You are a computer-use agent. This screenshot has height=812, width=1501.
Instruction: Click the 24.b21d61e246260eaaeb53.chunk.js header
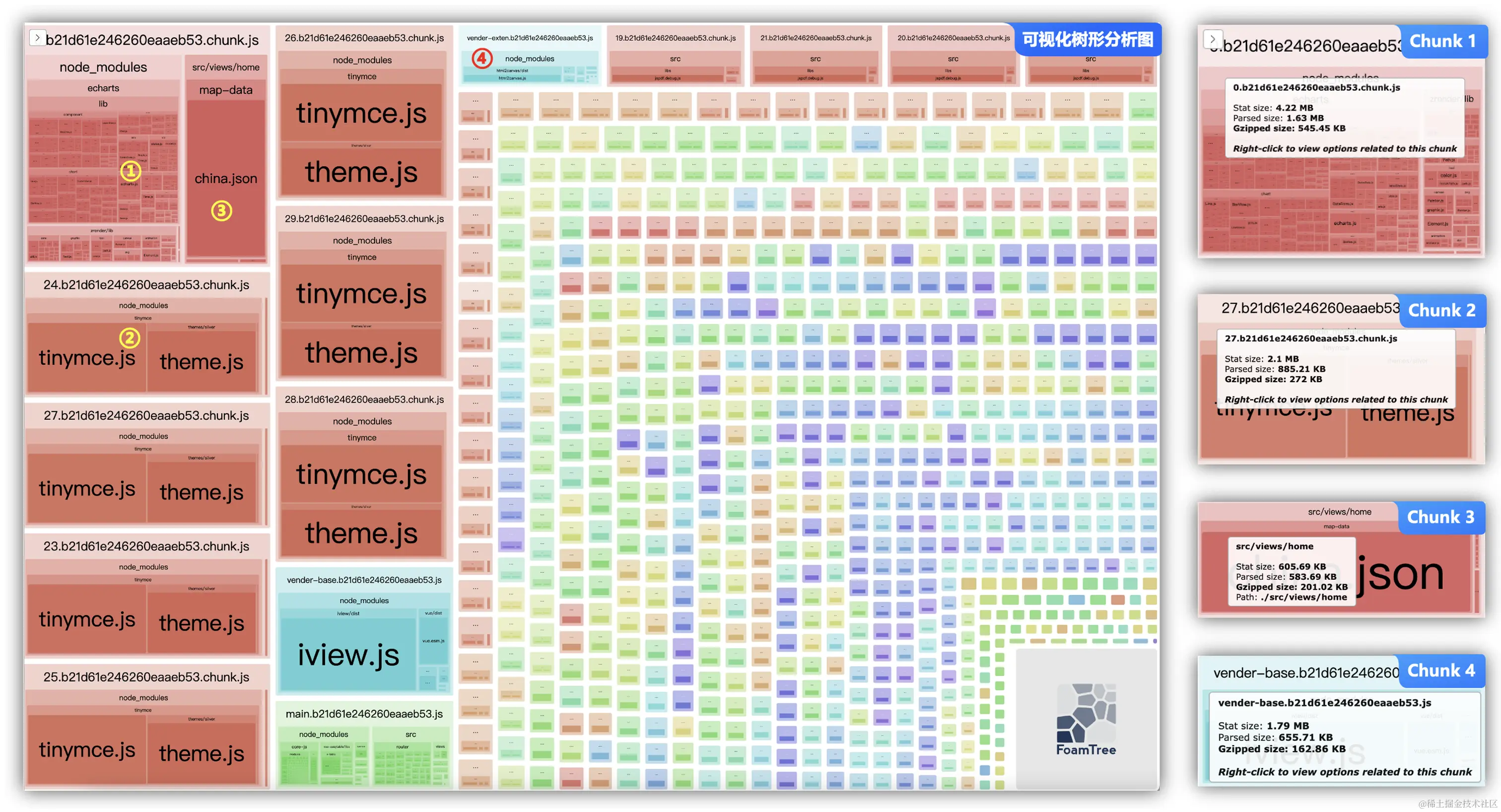click(146, 285)
